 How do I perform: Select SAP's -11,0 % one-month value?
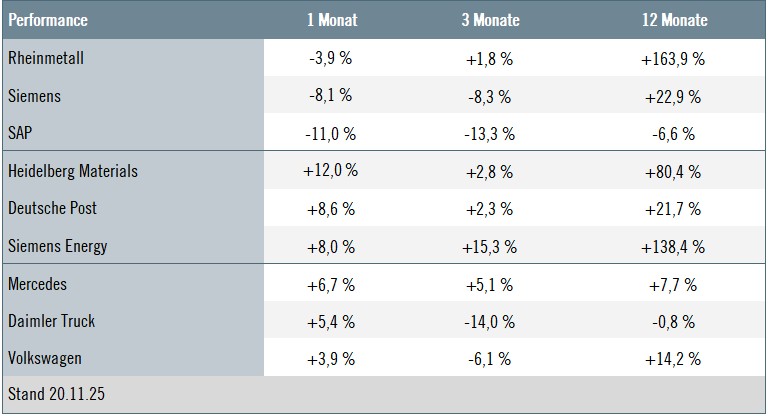coord(330,134)
